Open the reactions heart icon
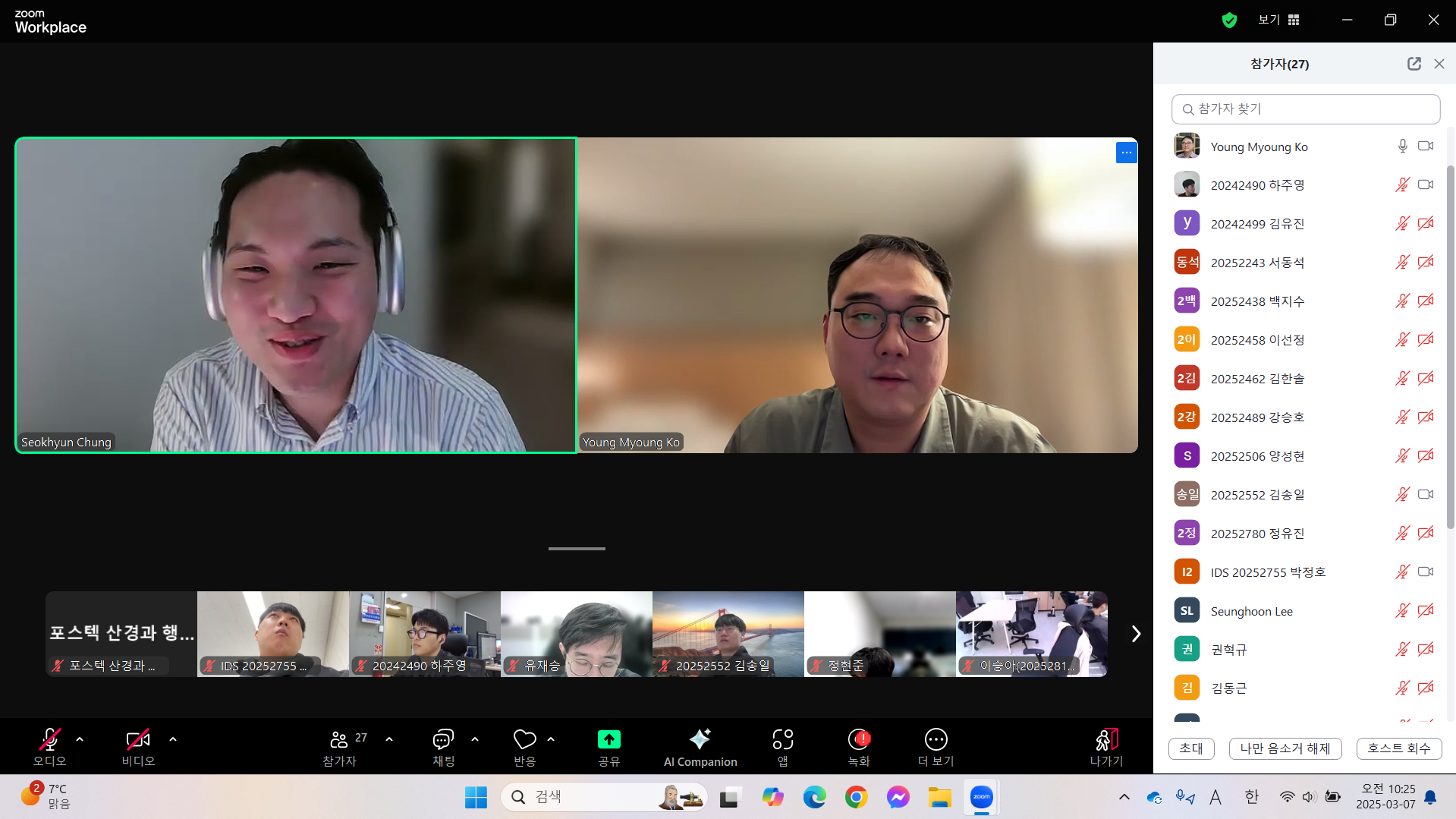1456x819 pixels. click(x=524, y=739)
